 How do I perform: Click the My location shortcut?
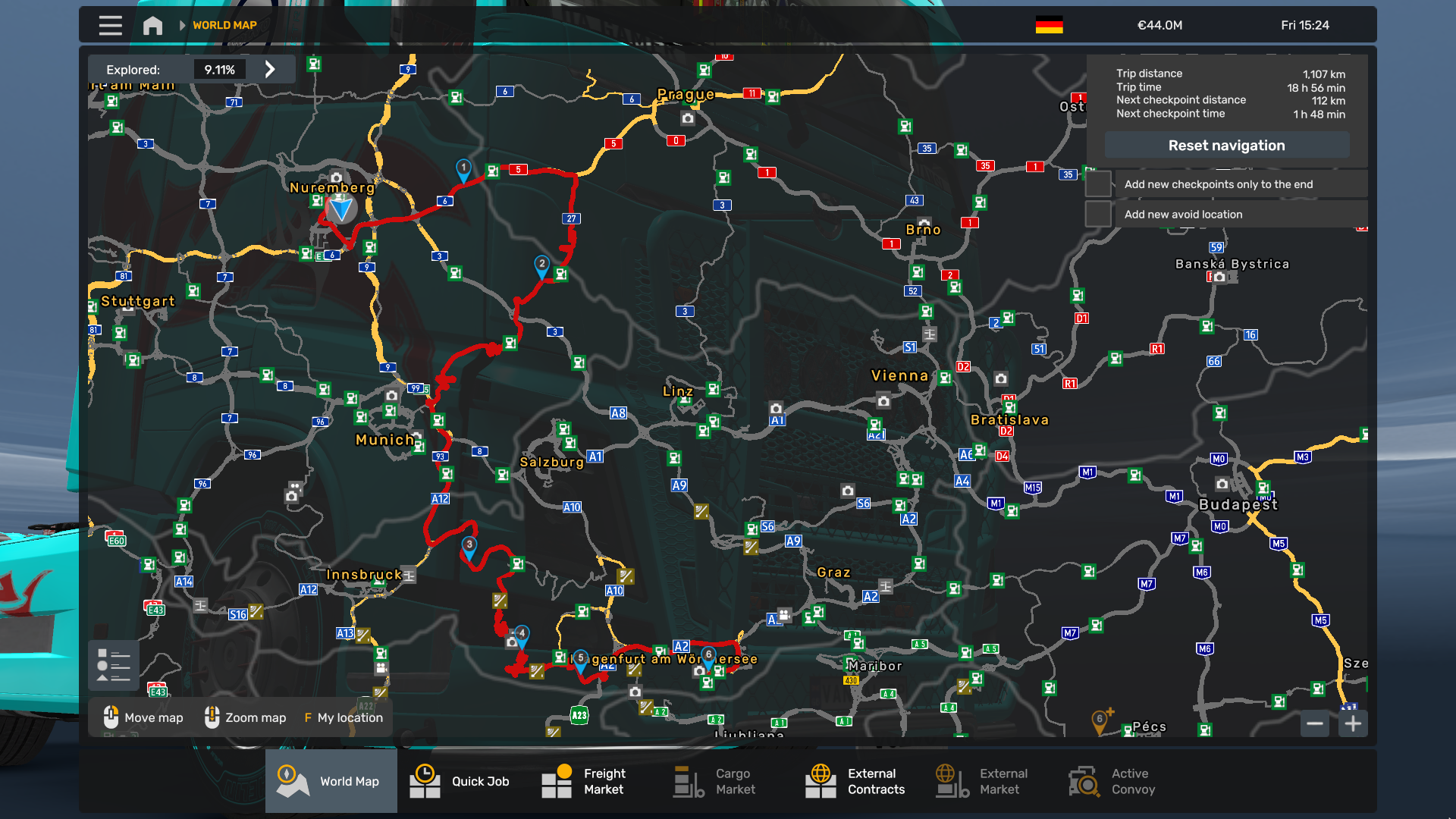344,717
